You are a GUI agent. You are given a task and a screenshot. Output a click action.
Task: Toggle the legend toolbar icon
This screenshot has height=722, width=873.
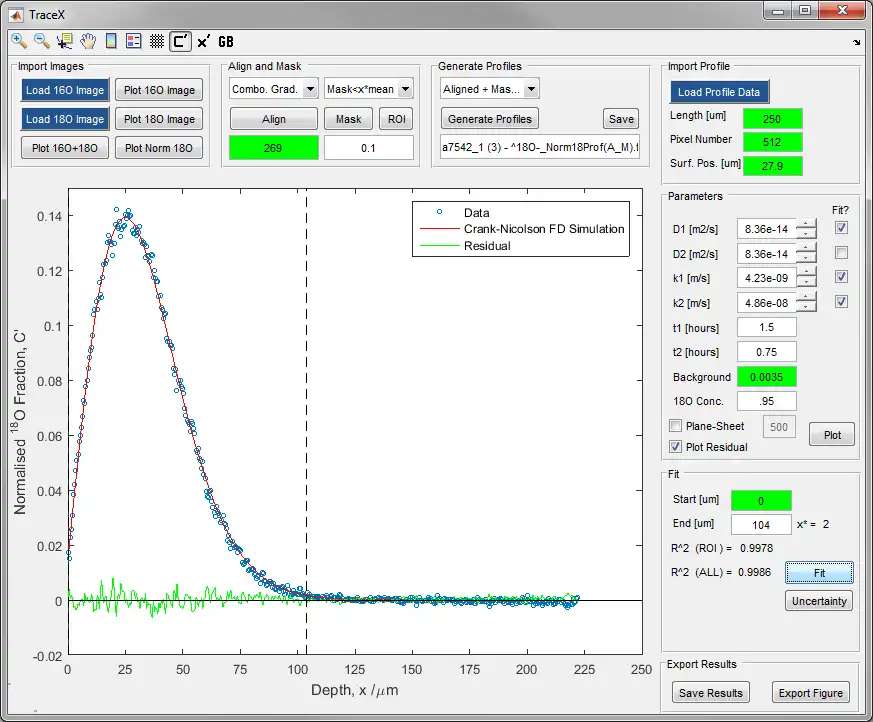pos(133,41)
